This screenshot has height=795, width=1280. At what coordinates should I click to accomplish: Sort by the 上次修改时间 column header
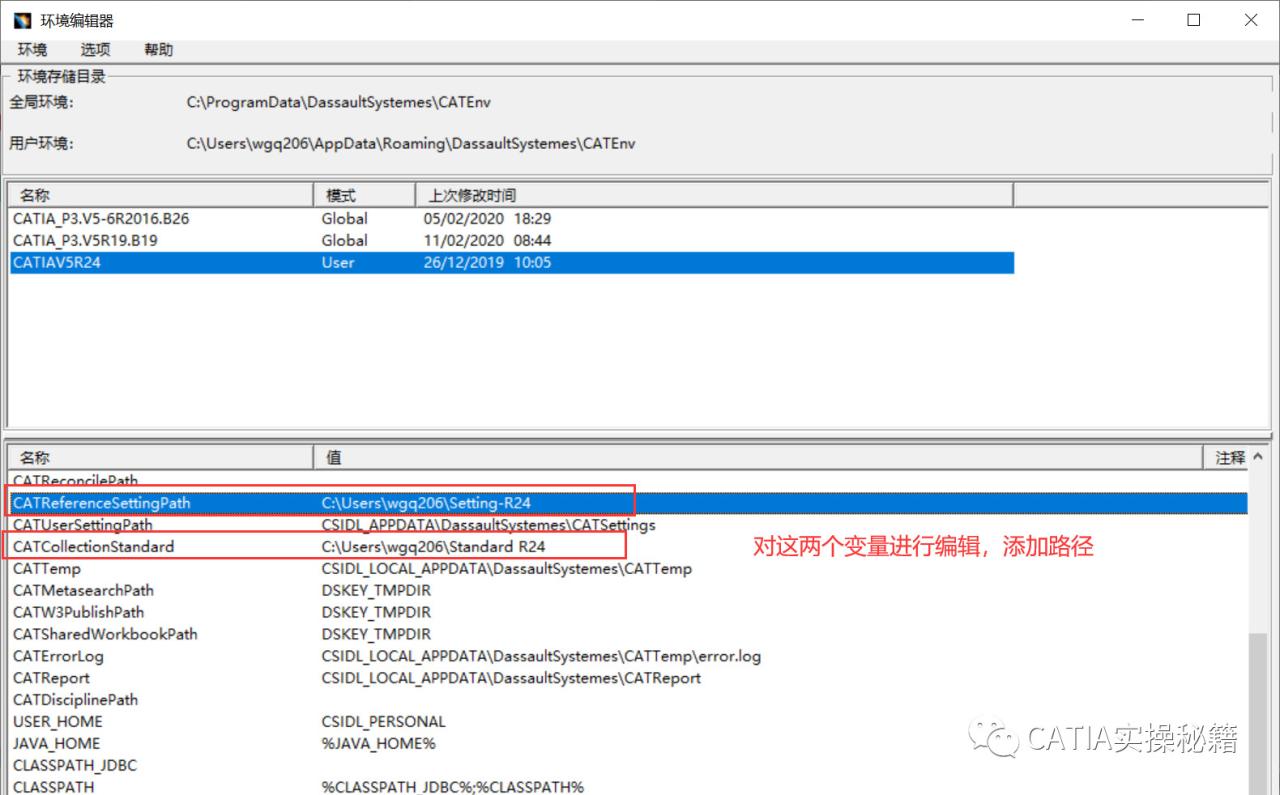pos(470,194)
